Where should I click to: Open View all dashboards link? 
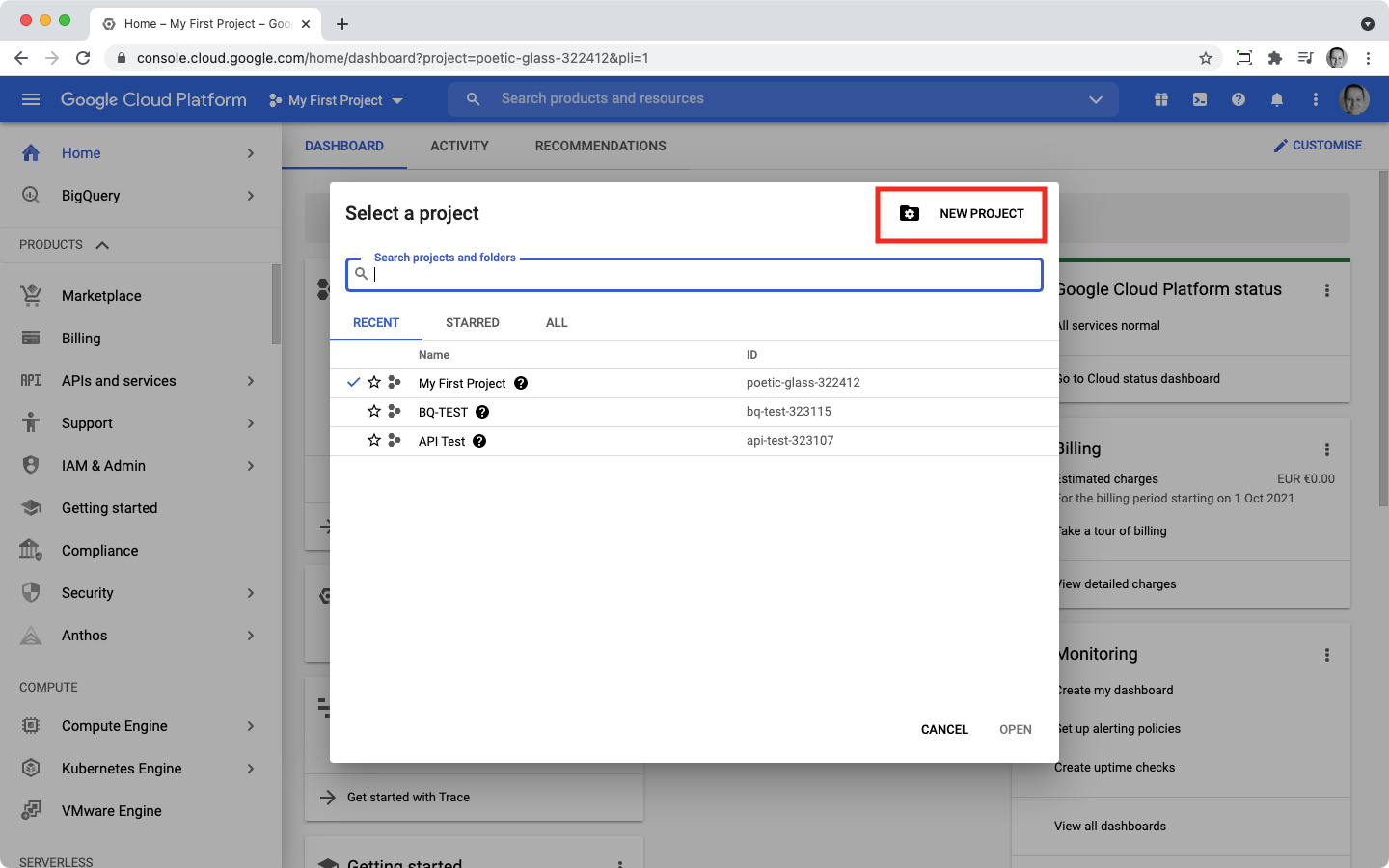(x=1110, y=827)
